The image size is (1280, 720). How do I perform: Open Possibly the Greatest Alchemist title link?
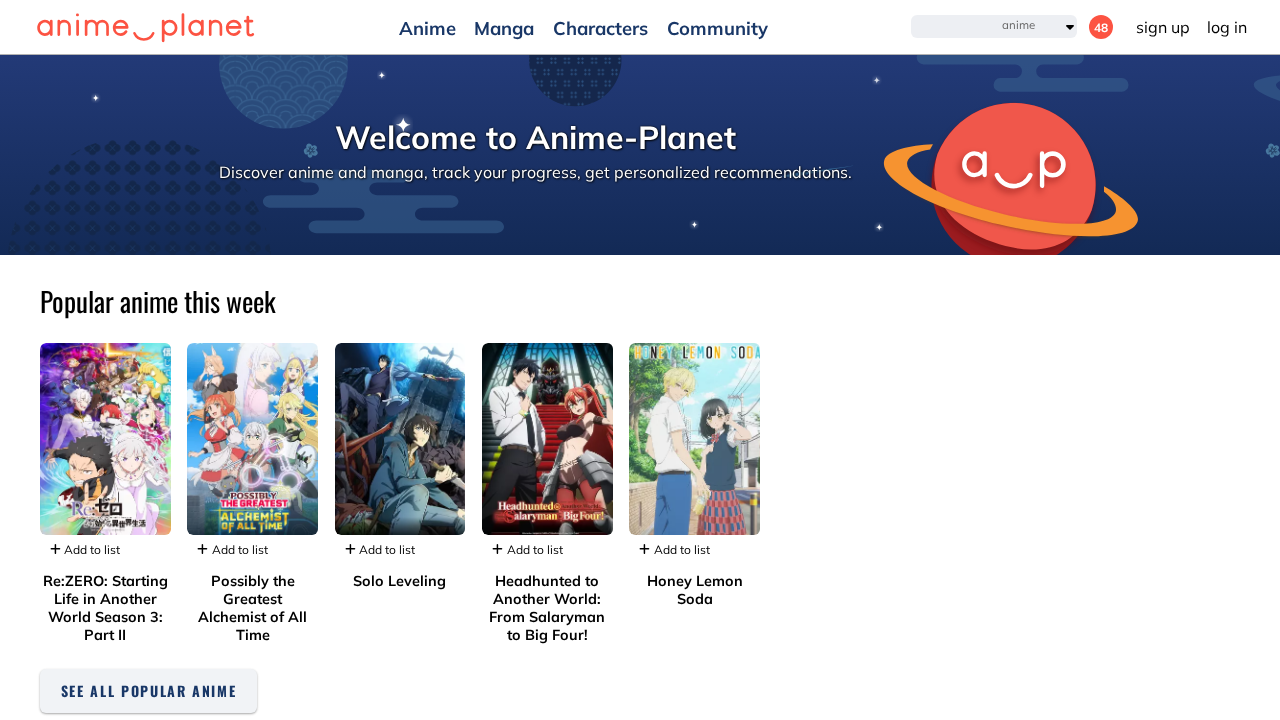(x=252, y=608)
